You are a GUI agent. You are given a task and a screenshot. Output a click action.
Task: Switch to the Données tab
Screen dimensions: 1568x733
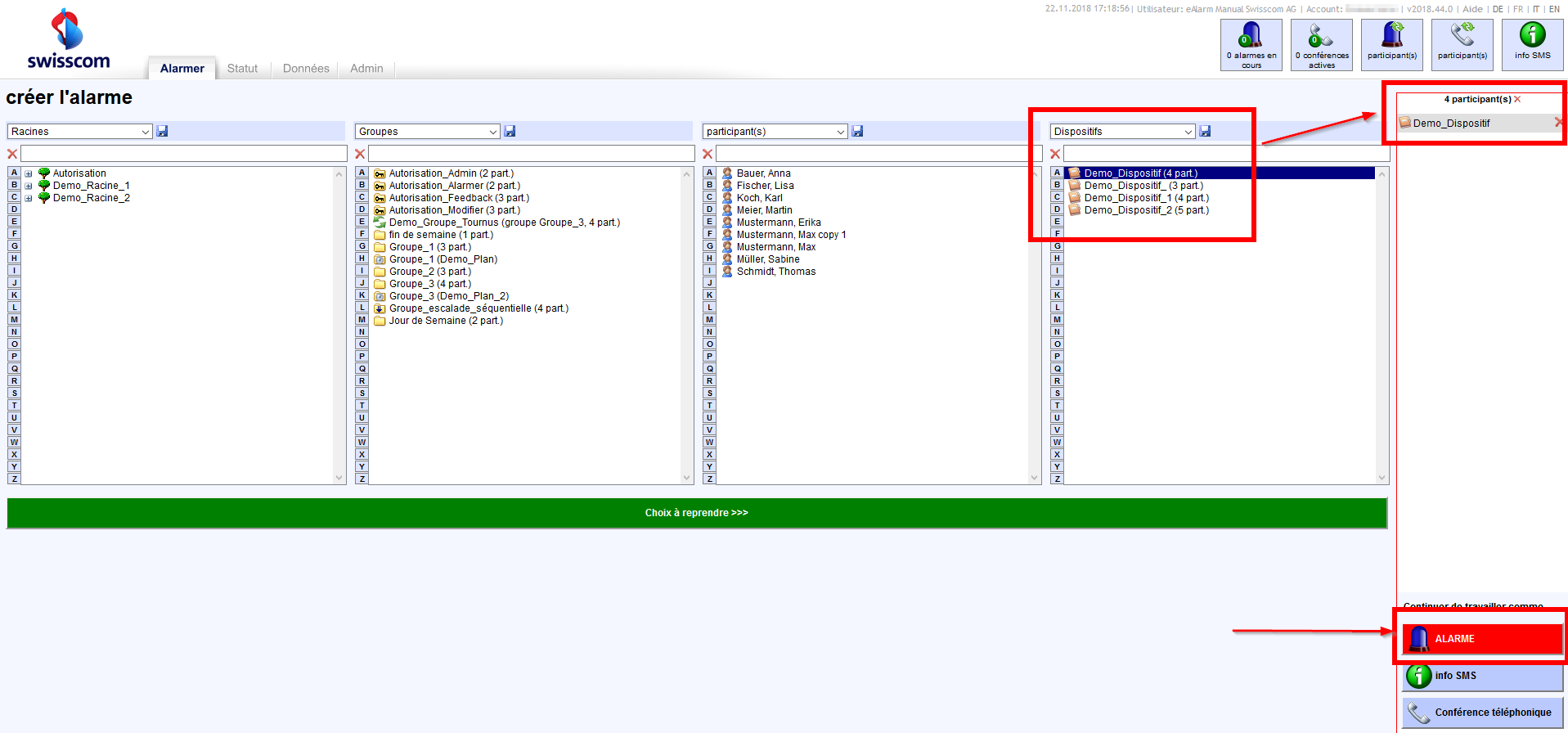coord(306,69)
